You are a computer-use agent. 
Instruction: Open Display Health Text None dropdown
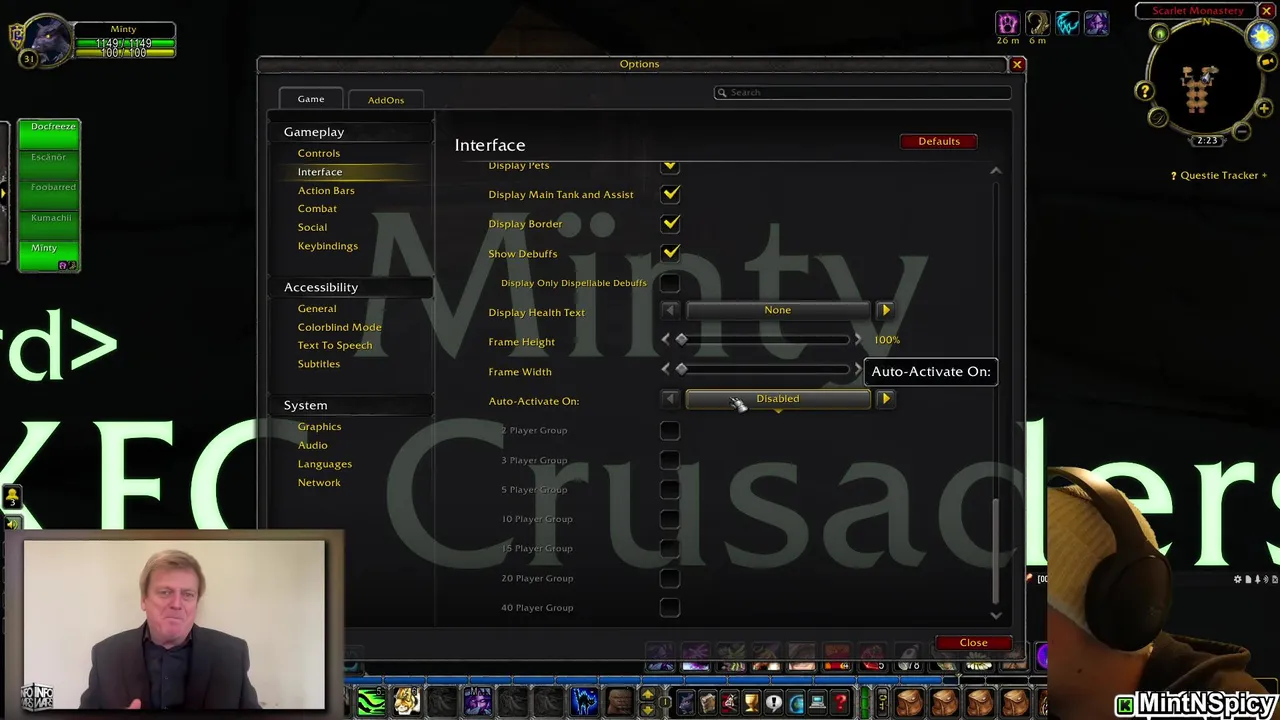pyautogui.click(x=778, y=310)
